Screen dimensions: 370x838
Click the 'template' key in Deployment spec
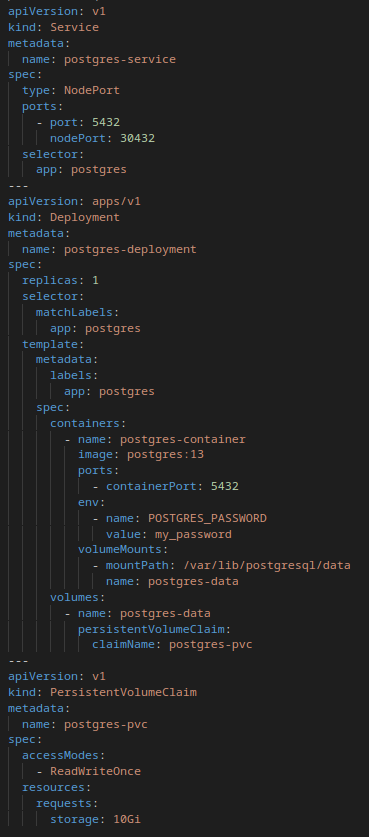(x=50, y=344)
